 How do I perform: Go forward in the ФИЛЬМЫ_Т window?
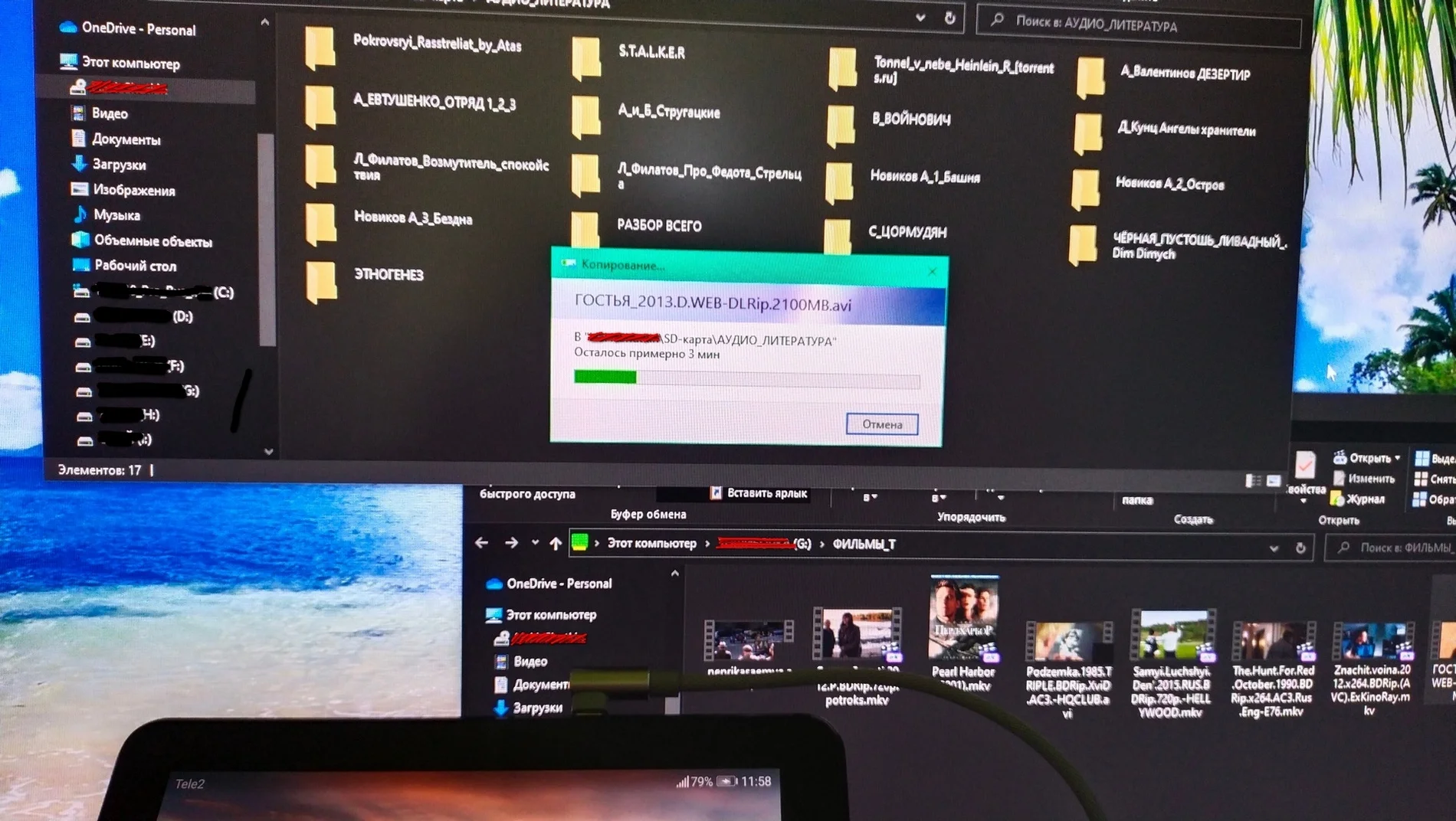pyautogui.click(x=511, y=543)
